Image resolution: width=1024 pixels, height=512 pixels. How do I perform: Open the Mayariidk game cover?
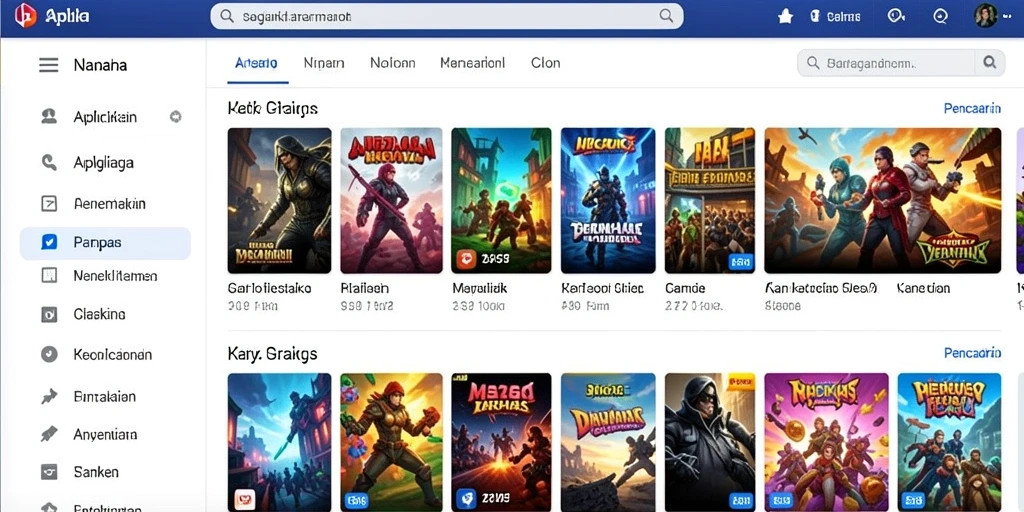501,200
